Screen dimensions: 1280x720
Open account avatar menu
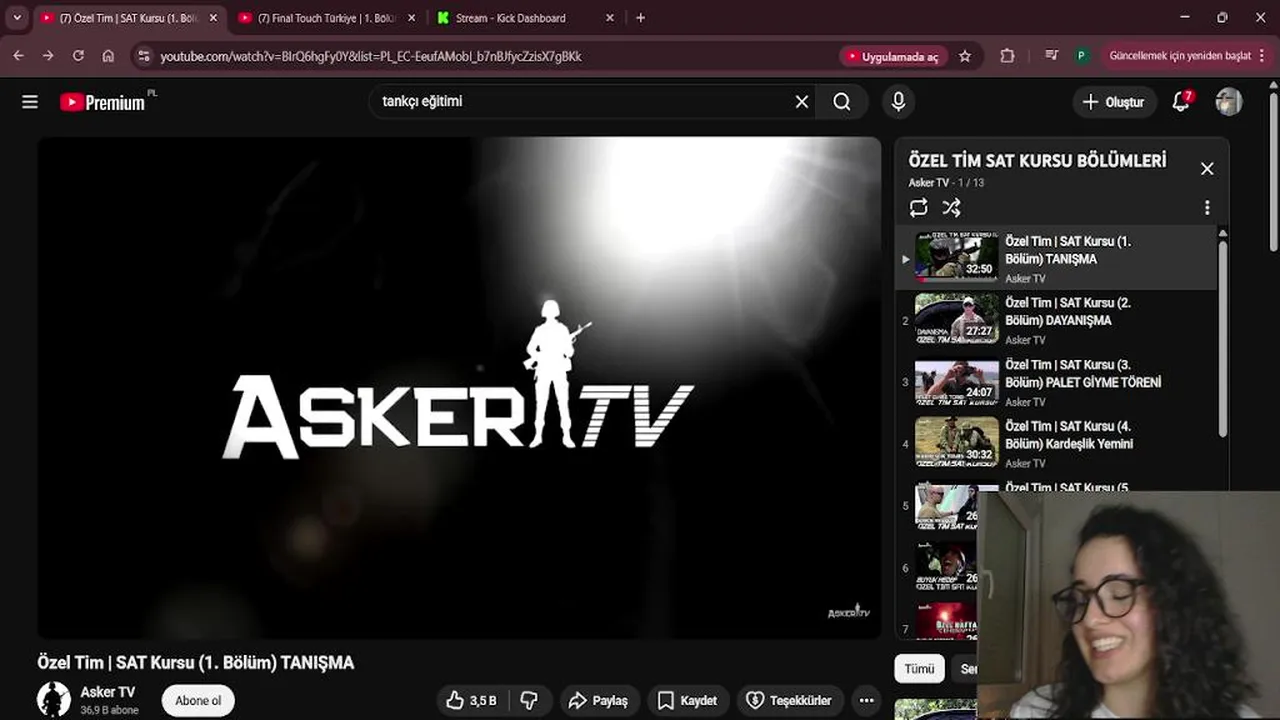tap(1229, 102)
